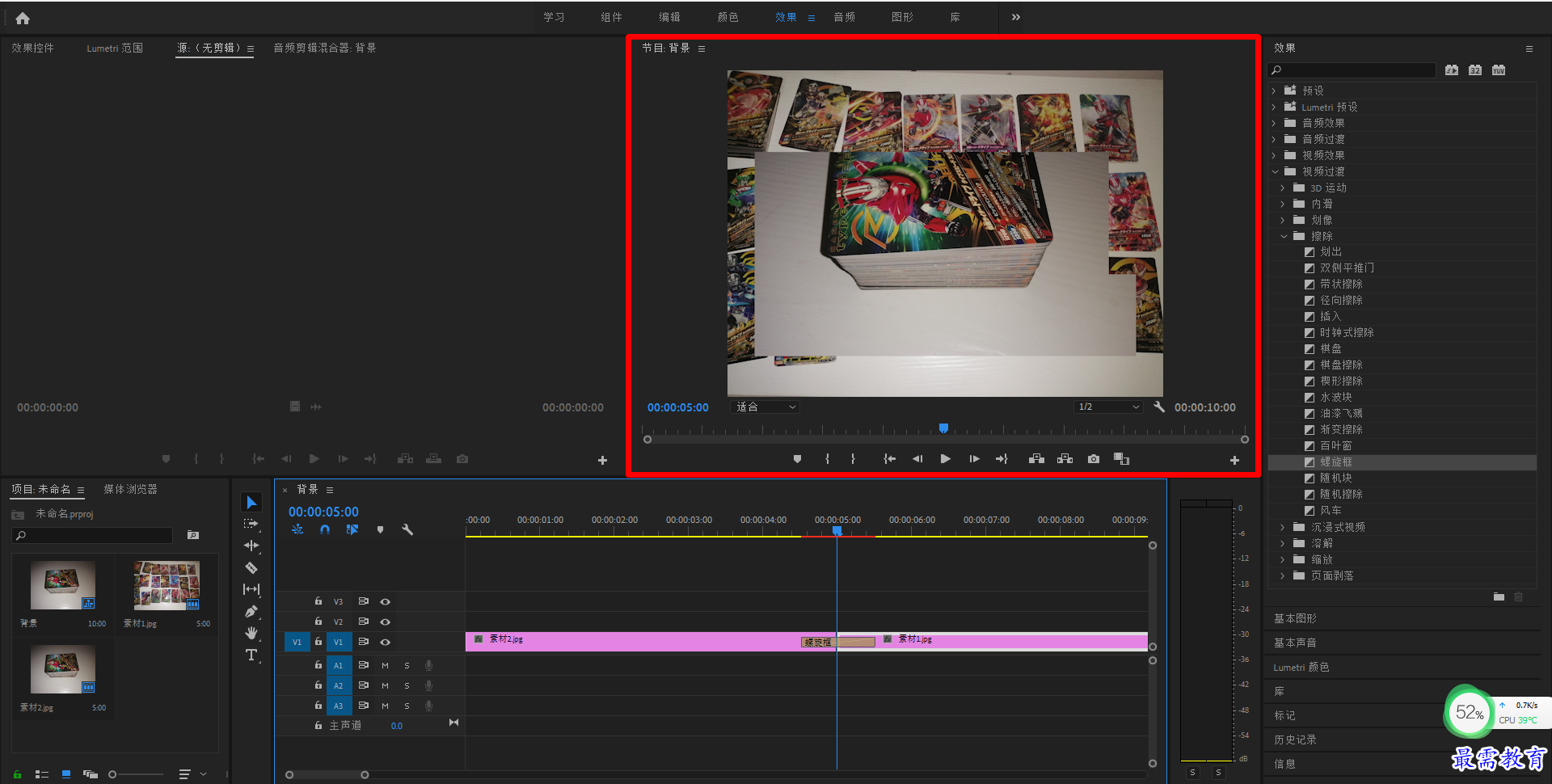Export frame with camera icon in program monitor
The width and height of the screenshot is (1552, 784).
tap(1094, 459)
